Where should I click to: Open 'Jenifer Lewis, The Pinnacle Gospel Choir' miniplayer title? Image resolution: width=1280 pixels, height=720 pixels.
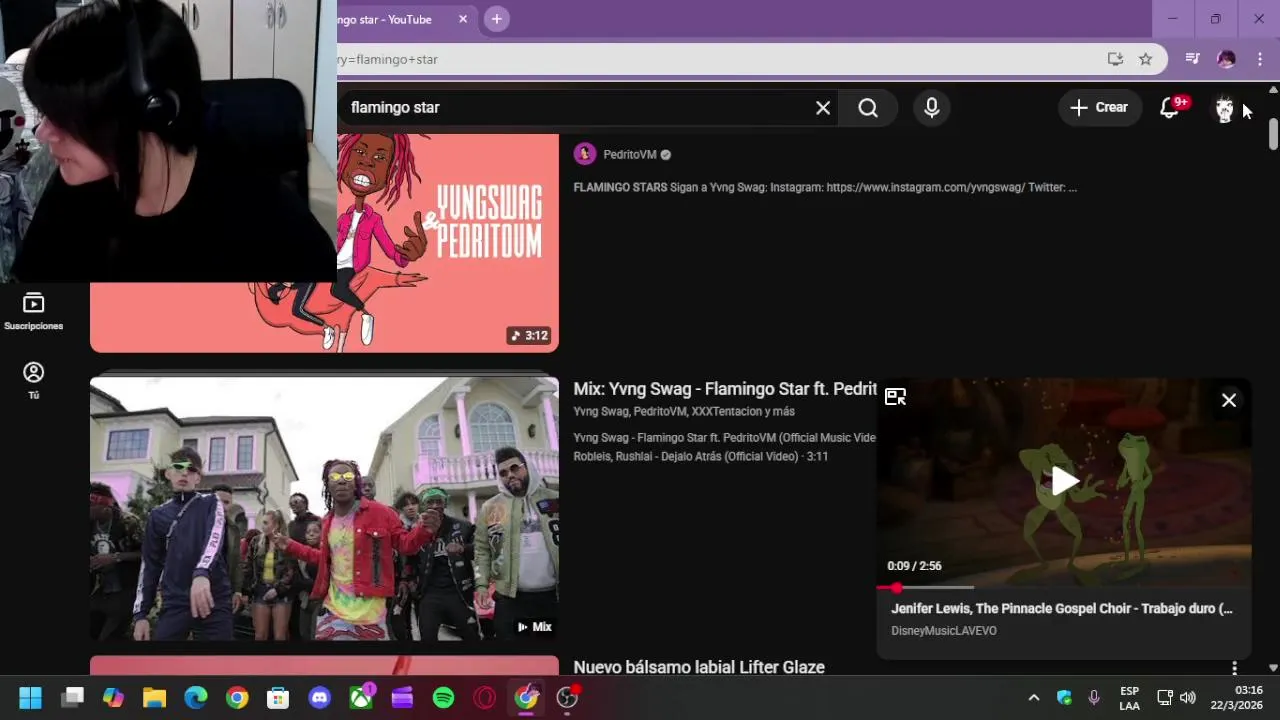pyautogui.click(x=1062, y=608)
